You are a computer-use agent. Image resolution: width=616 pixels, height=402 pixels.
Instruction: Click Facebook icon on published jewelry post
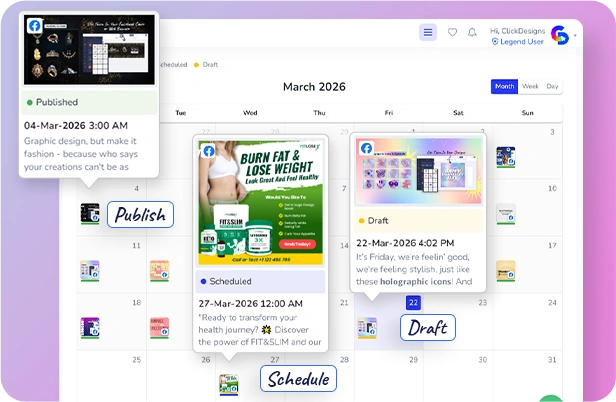coord(35,26)
